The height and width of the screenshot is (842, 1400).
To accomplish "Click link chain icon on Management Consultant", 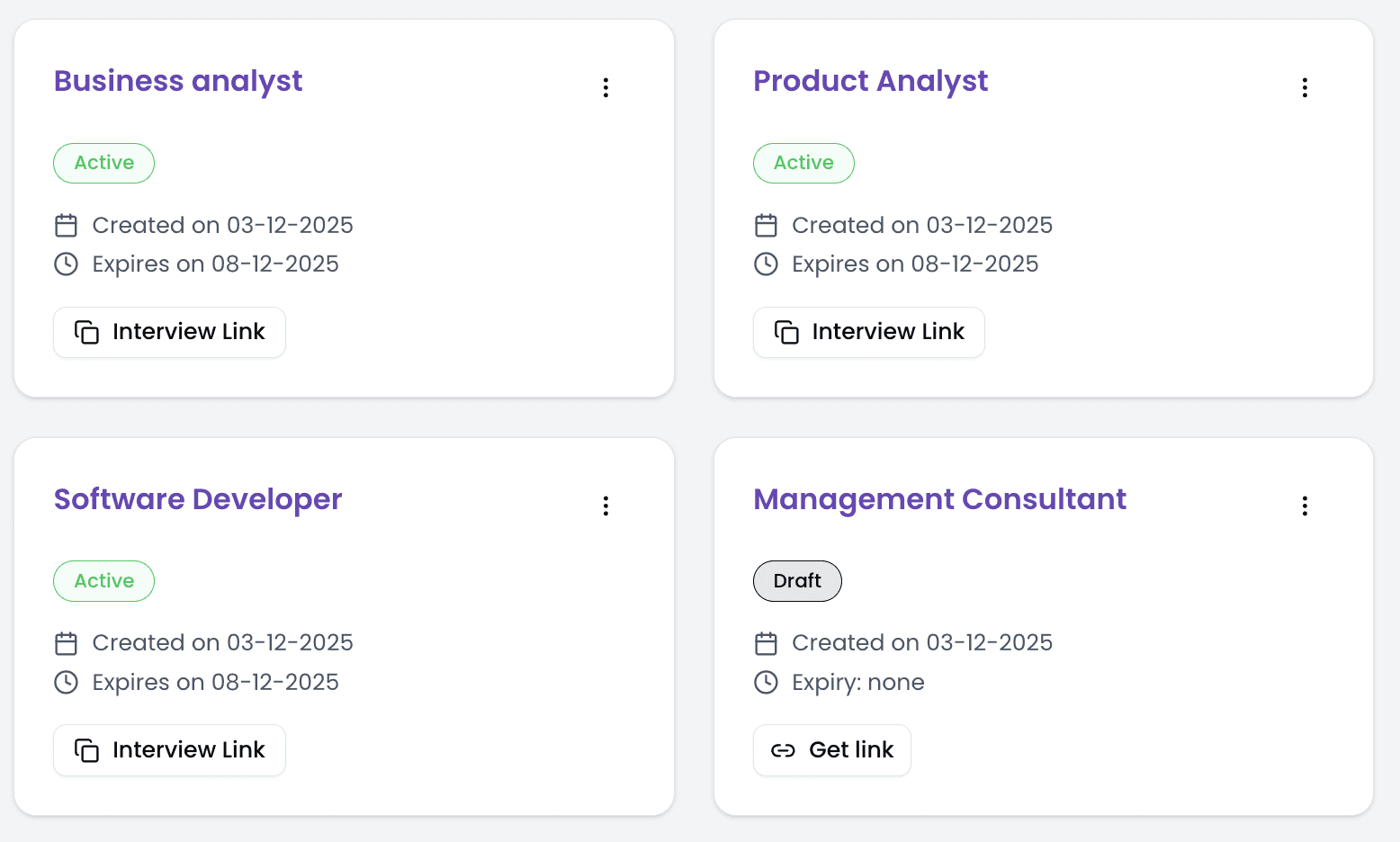I will point(783,750).
